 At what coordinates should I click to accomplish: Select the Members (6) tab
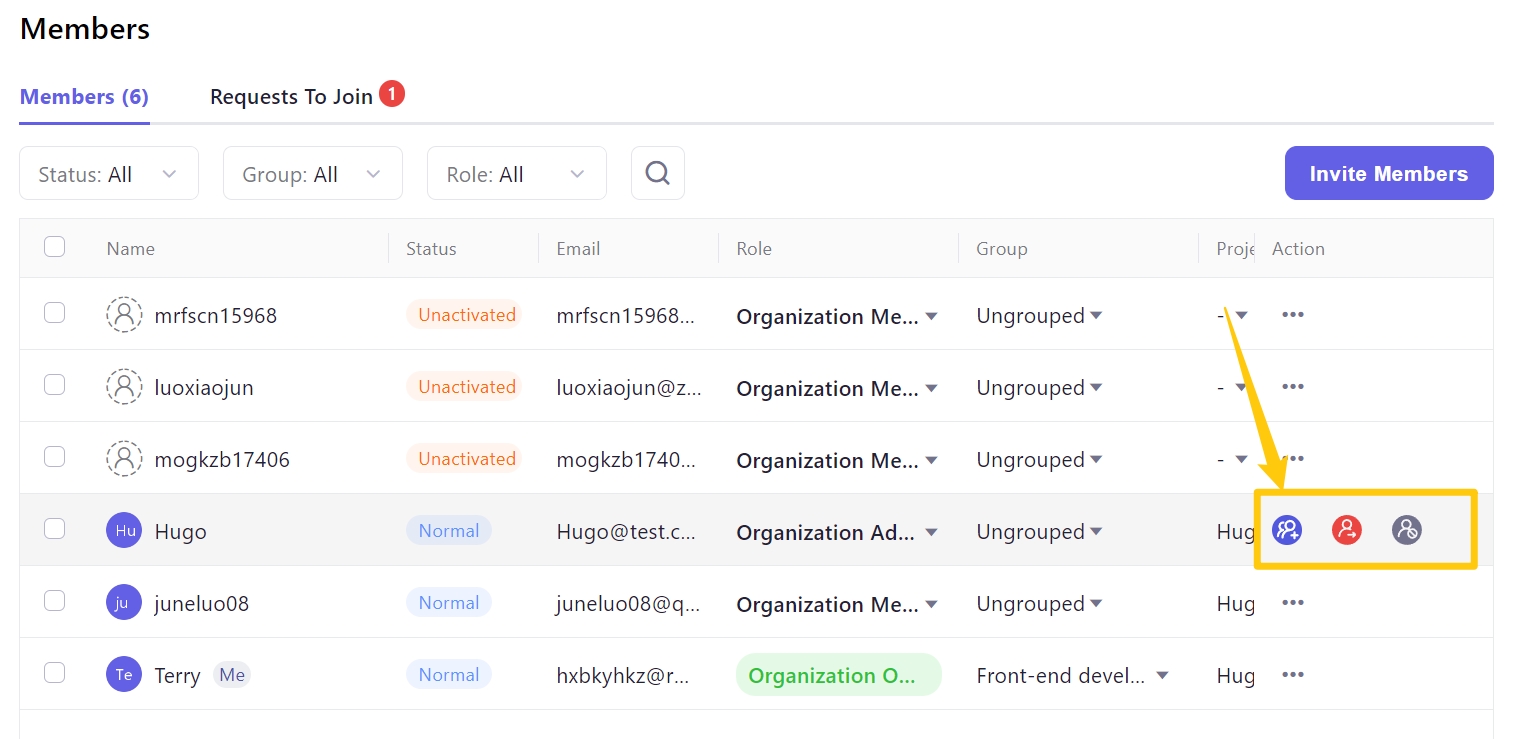point(84,97)
